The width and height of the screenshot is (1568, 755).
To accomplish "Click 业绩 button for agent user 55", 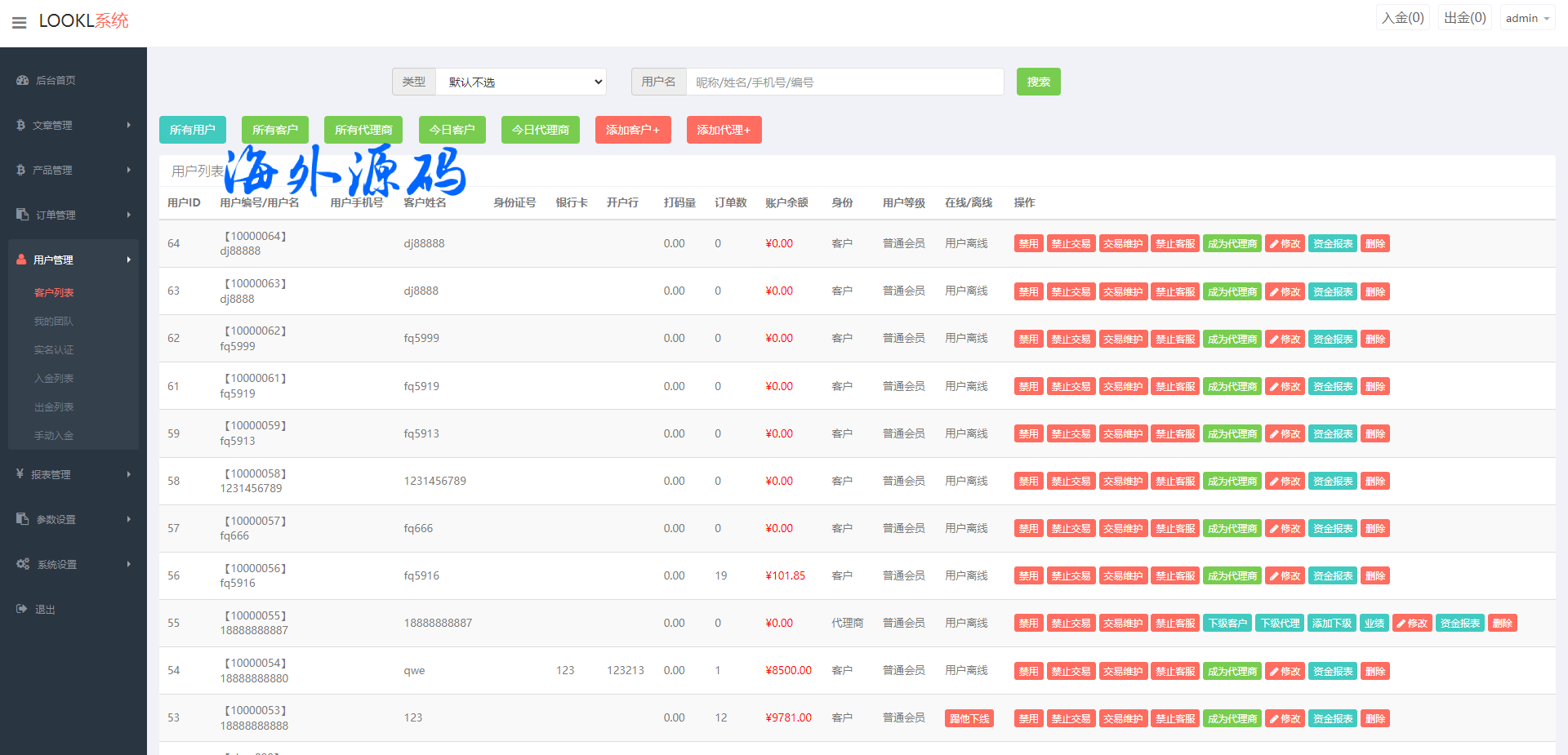I will [x=1374, y=624].
